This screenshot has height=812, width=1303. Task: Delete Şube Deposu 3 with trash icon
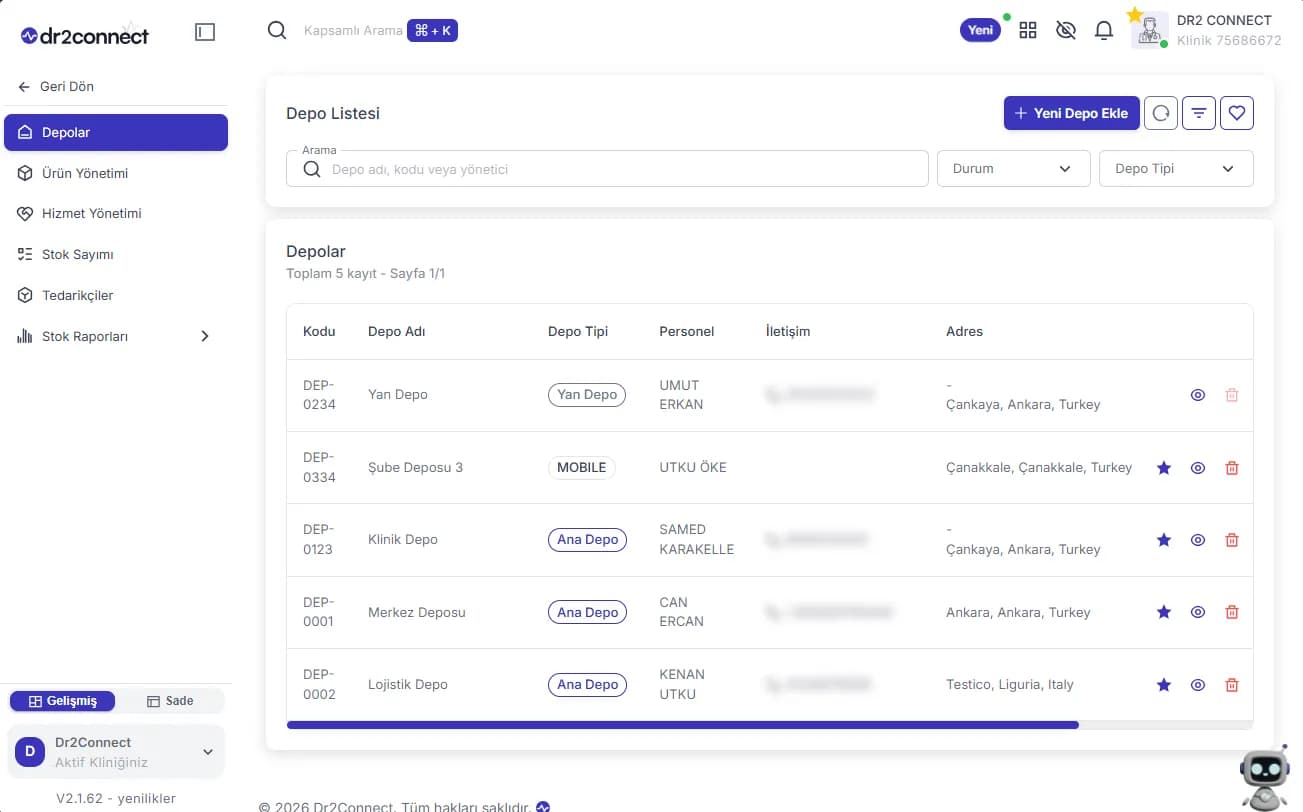pos(1232,468)
